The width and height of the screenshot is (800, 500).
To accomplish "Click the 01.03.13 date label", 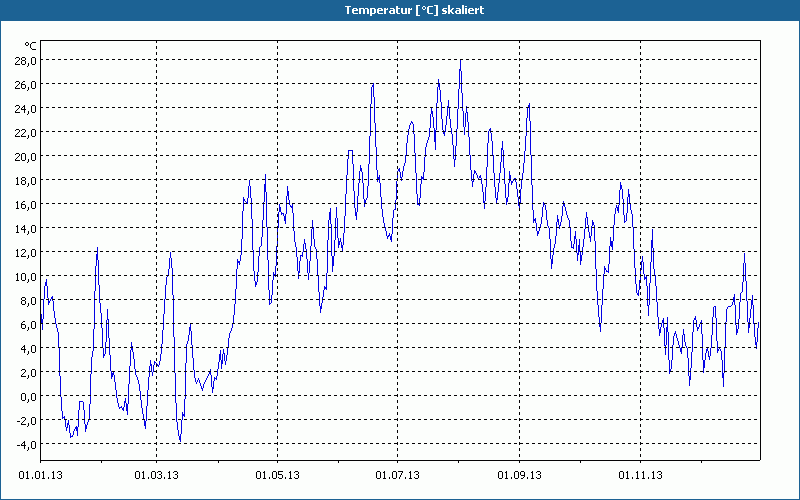I will click(x=157, y=476).
